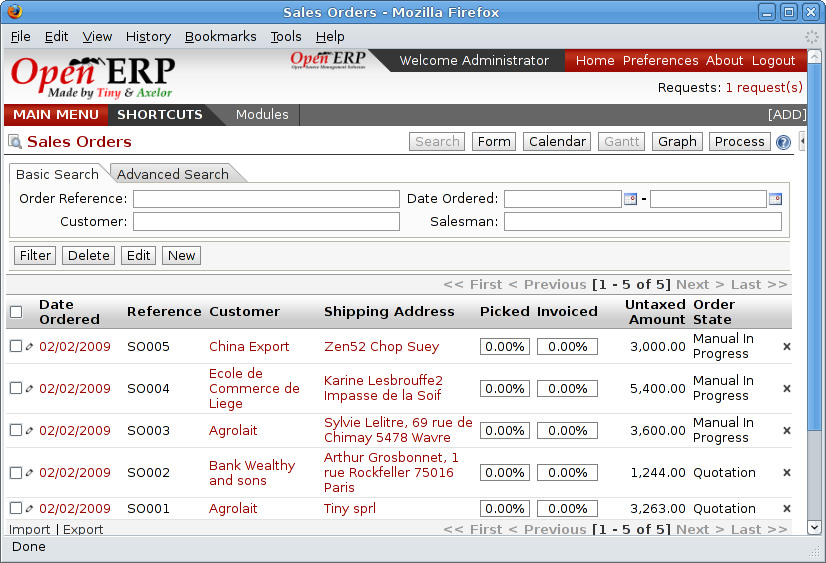Click the edit pencil for order SO004
The width and height of the screenshot is (826, 563).
(x=30, y=389)
